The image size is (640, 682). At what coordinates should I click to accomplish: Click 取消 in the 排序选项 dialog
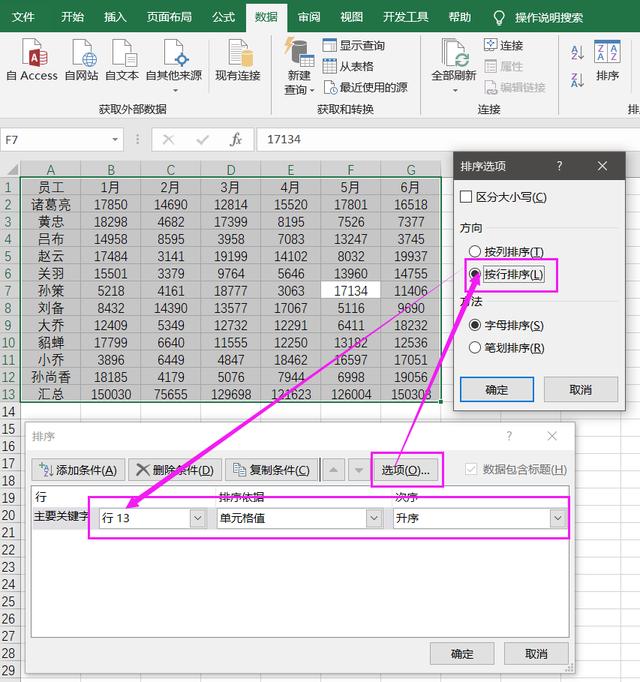pos(581,389)
